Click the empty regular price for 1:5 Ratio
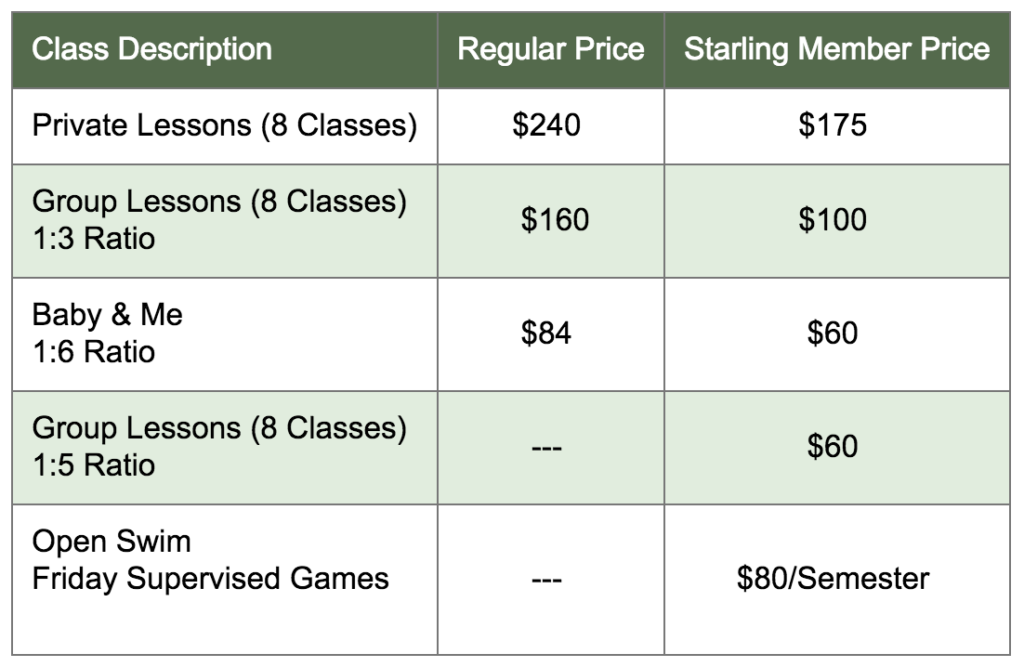The height and width of the screenshot is (667, 1024). (551, 448)
